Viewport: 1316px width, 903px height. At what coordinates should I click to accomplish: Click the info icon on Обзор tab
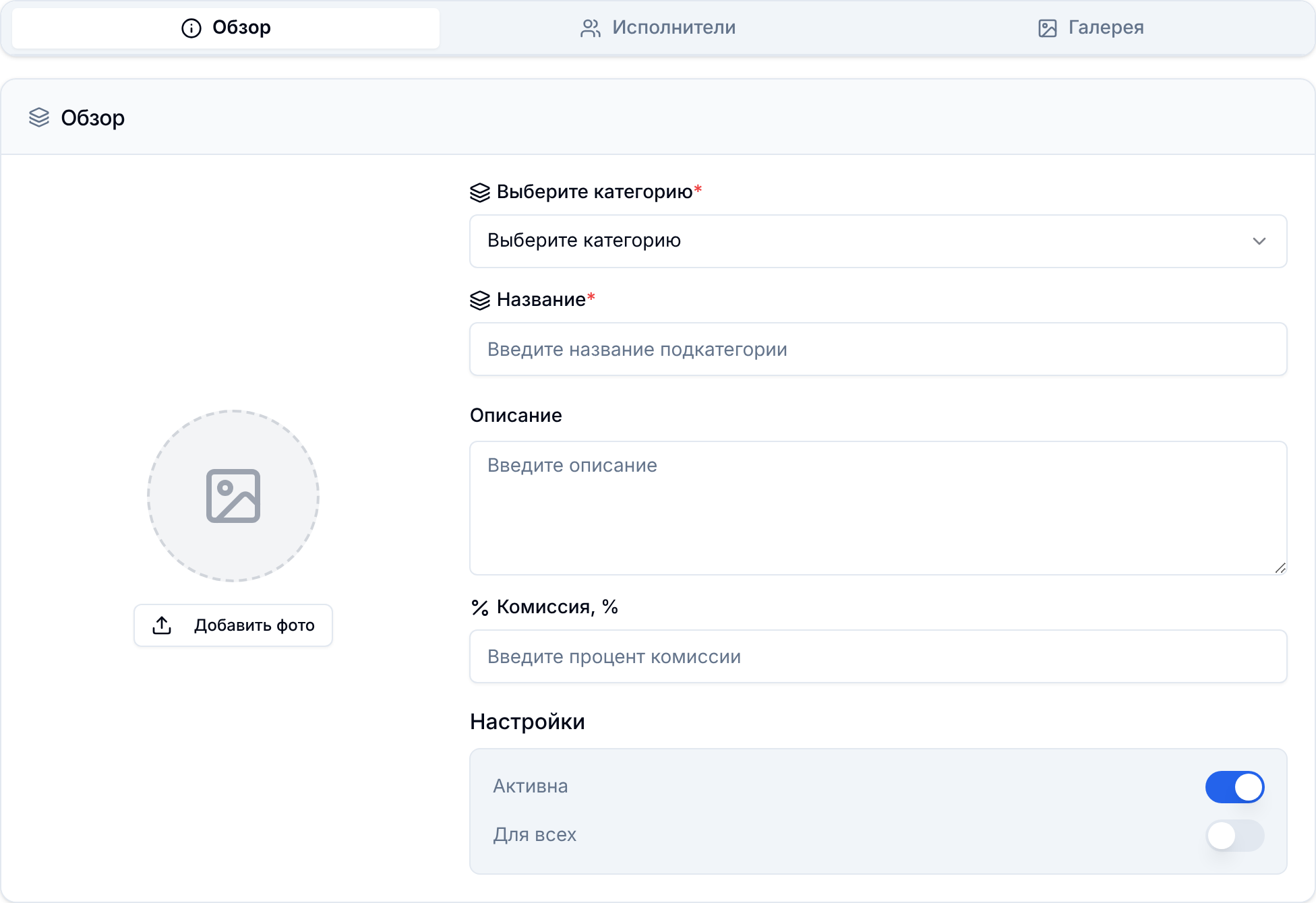click(x=191, y=28)
